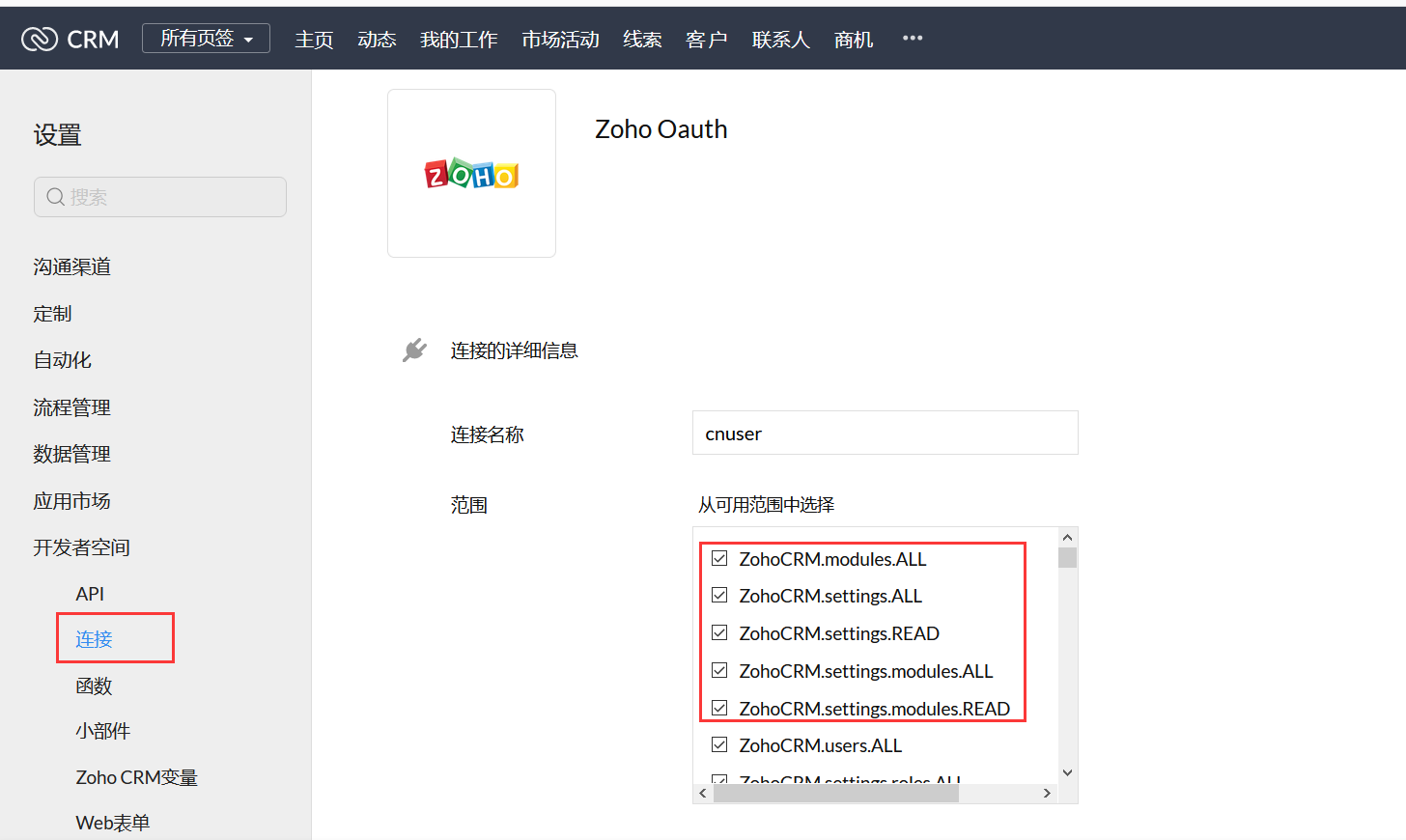This screenshot has height=840, width=1406.
Task: Click the plug connection details icon
Action: 414,350
